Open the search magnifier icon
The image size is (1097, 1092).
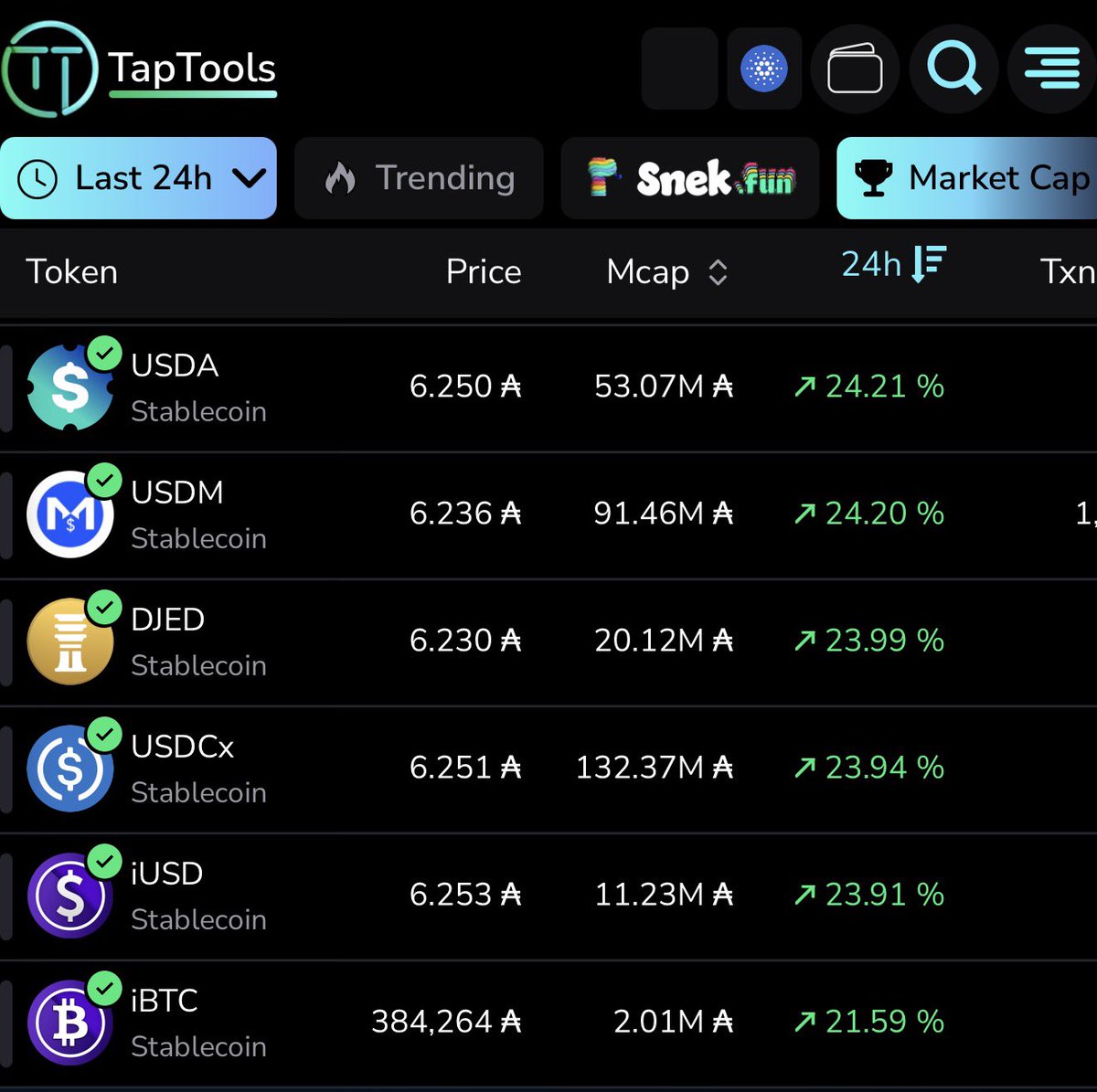point(953,69)
